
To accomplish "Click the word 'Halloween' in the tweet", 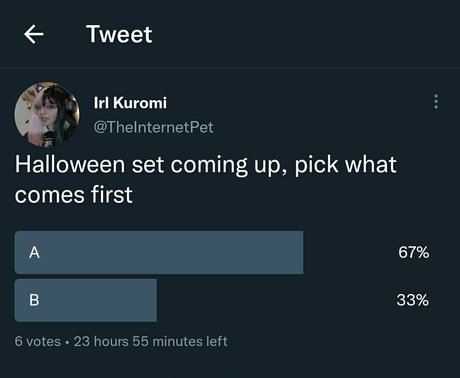I will (x=70, y=165).
